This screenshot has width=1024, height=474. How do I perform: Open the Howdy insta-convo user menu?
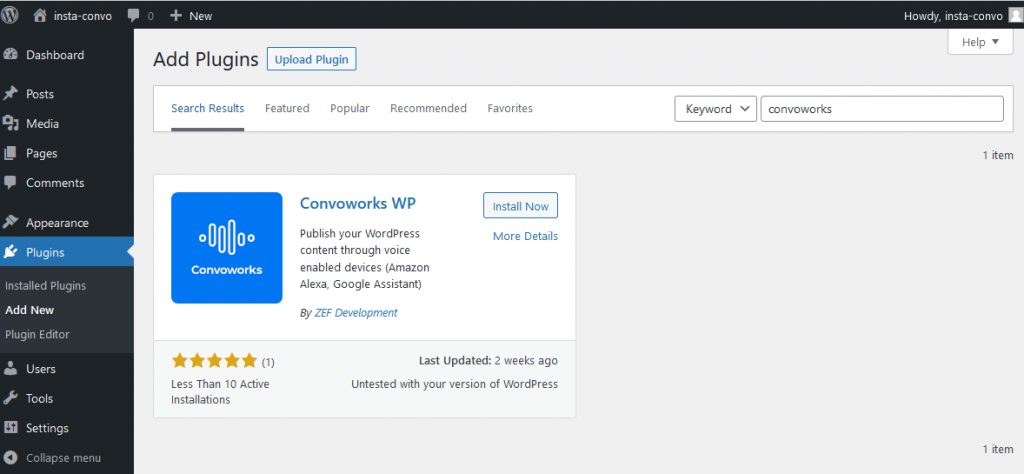point(963,16)
